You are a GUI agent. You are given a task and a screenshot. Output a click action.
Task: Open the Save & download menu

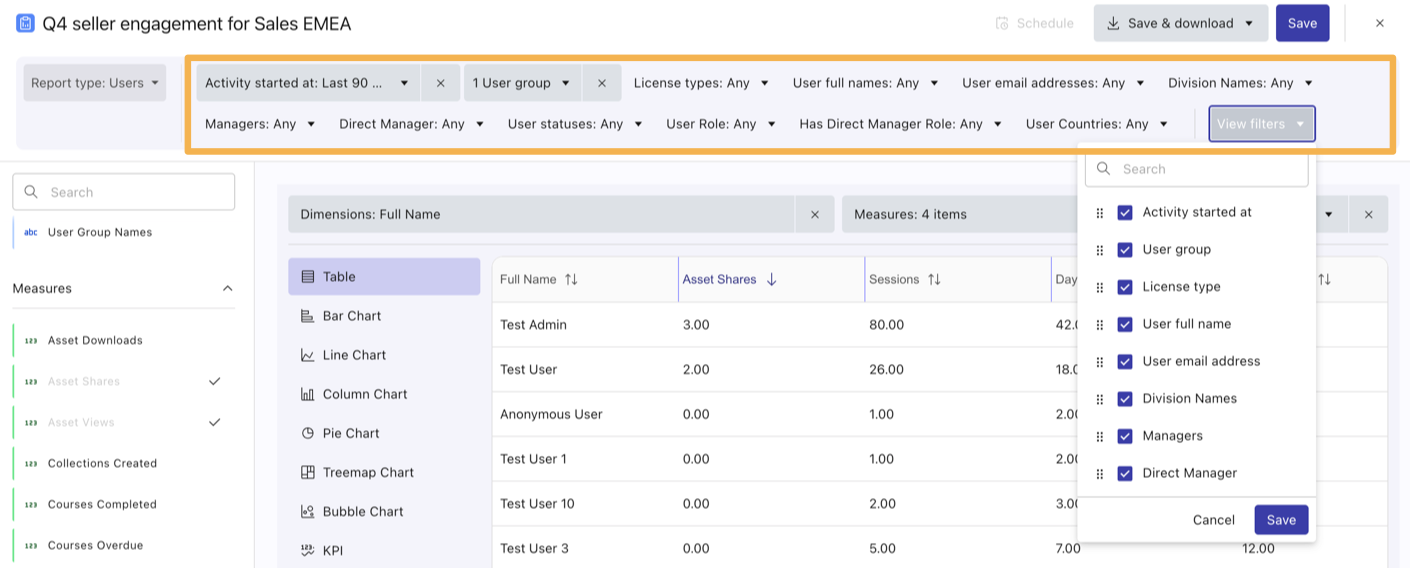point(1180,23)
